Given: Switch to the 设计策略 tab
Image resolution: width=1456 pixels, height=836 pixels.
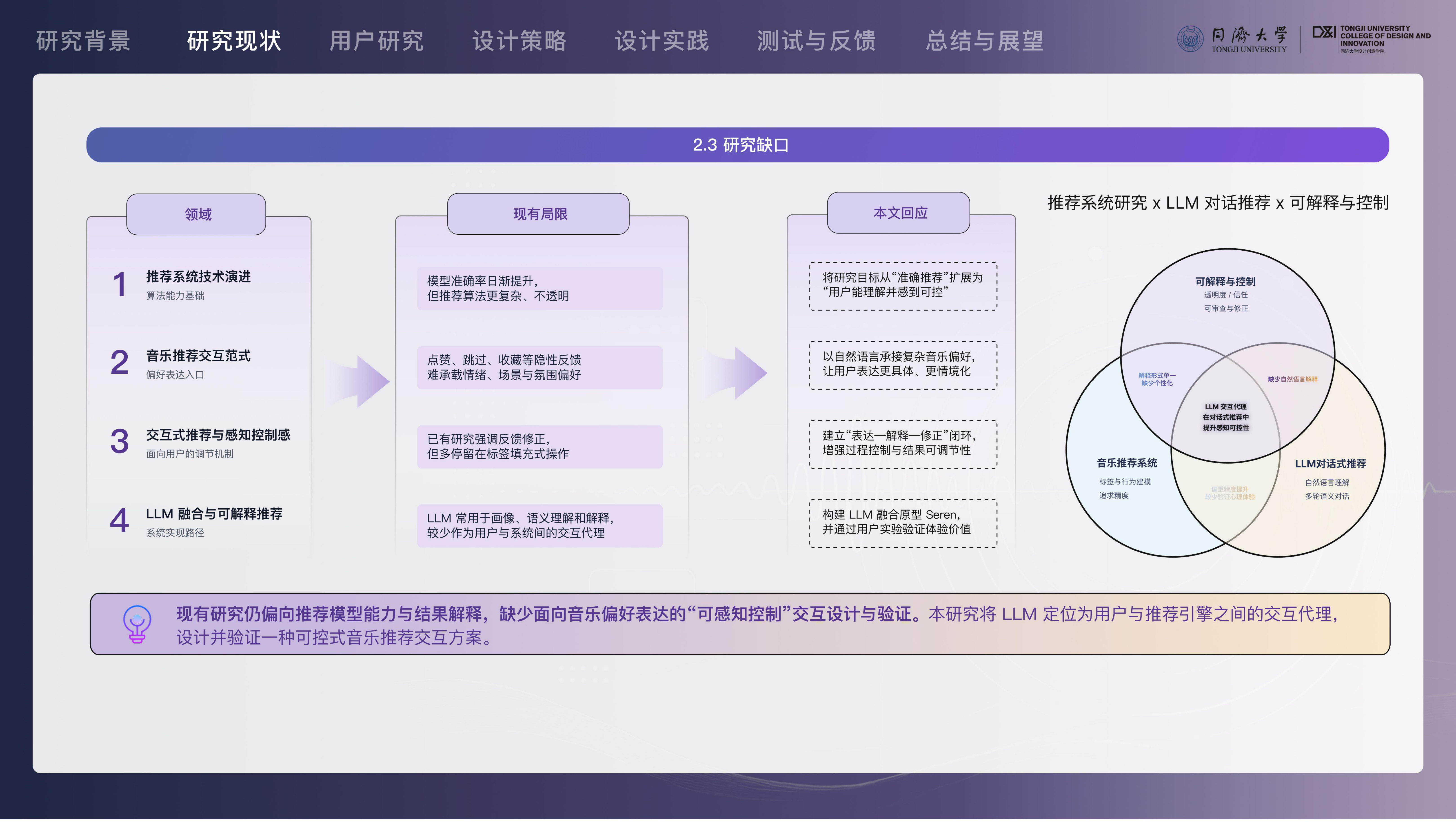Looking at the screenshot, I should [x=519, y=41].
